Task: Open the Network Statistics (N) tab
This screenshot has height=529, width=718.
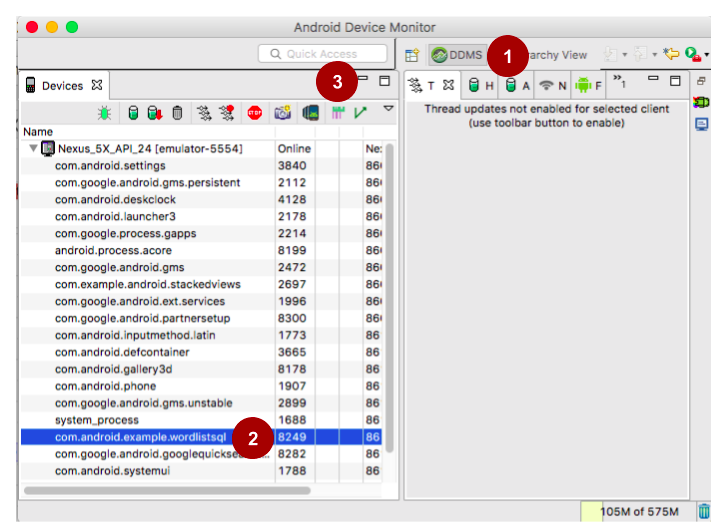Action: 553,85
